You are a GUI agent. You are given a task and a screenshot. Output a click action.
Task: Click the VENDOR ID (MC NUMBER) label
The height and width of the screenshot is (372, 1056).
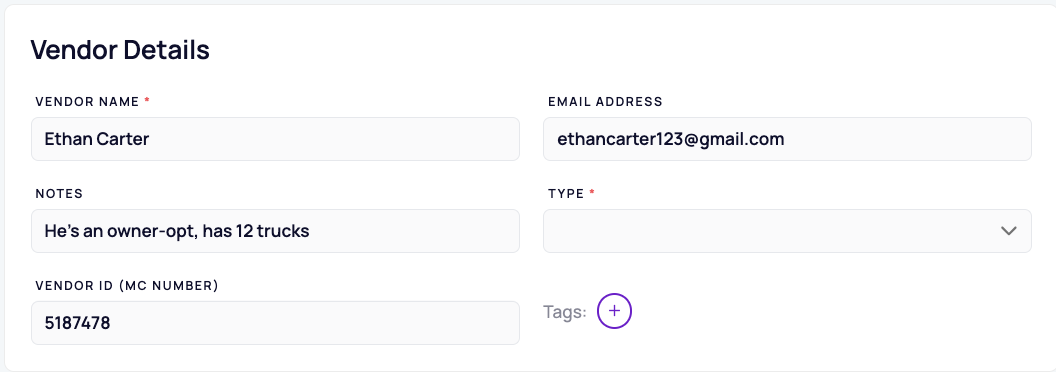pyautogui.click(x=127, y=286)
